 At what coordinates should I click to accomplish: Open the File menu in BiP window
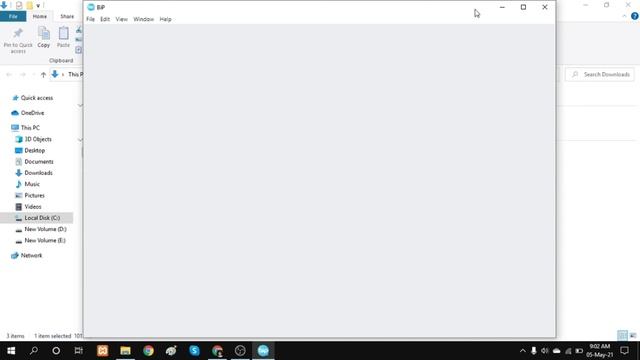point(90,19)
